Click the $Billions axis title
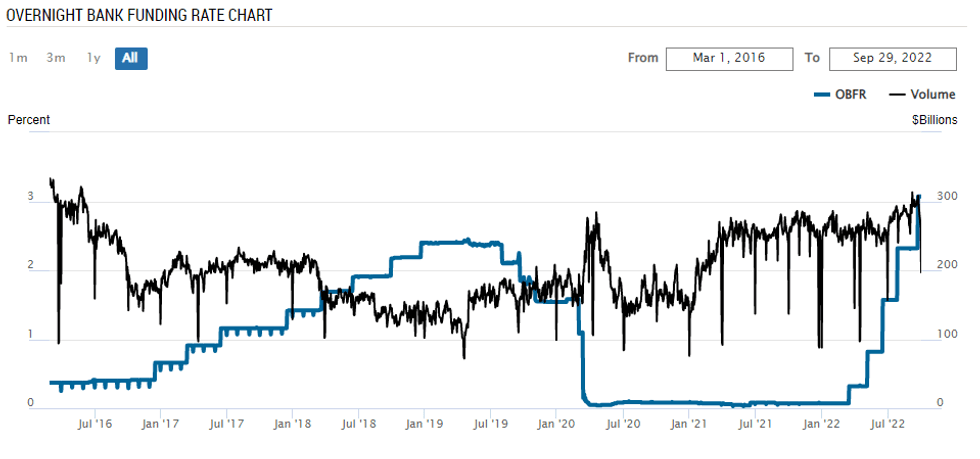 [x=935, y=120]
